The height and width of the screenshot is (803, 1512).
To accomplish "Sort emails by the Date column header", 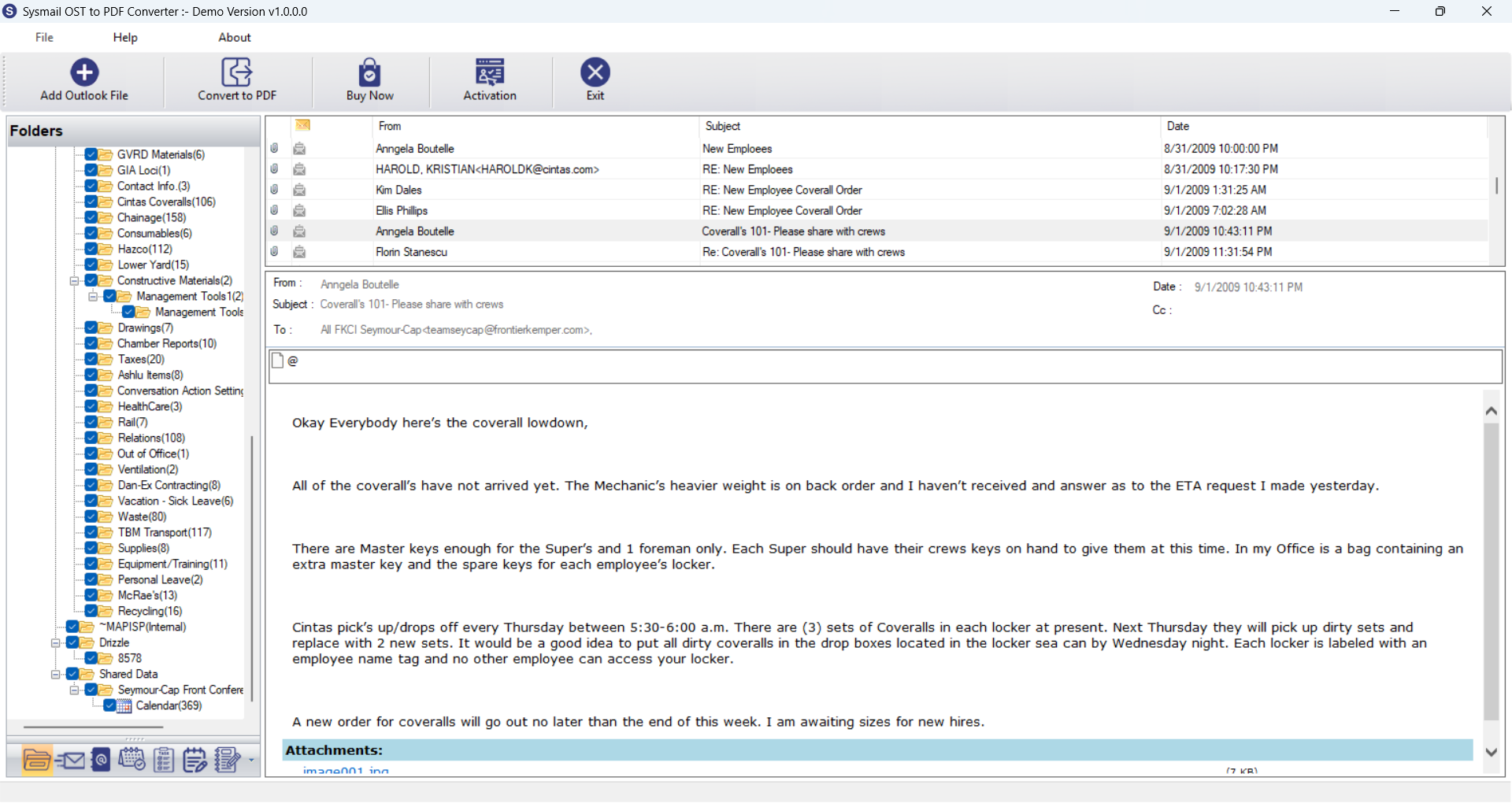I will [1324, 126].
